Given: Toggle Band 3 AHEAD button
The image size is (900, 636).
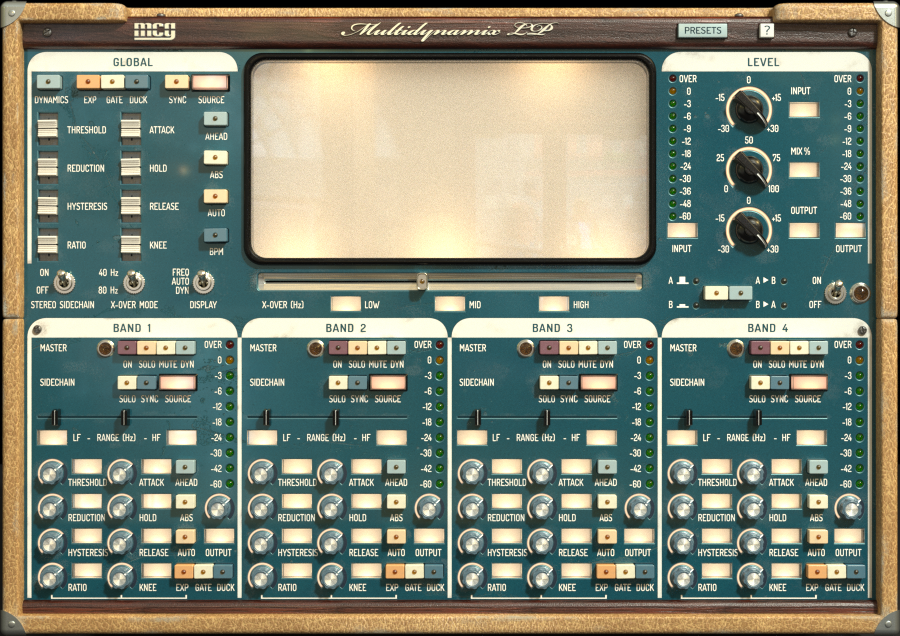Looking at the screenshot, I should click(606, 467).
